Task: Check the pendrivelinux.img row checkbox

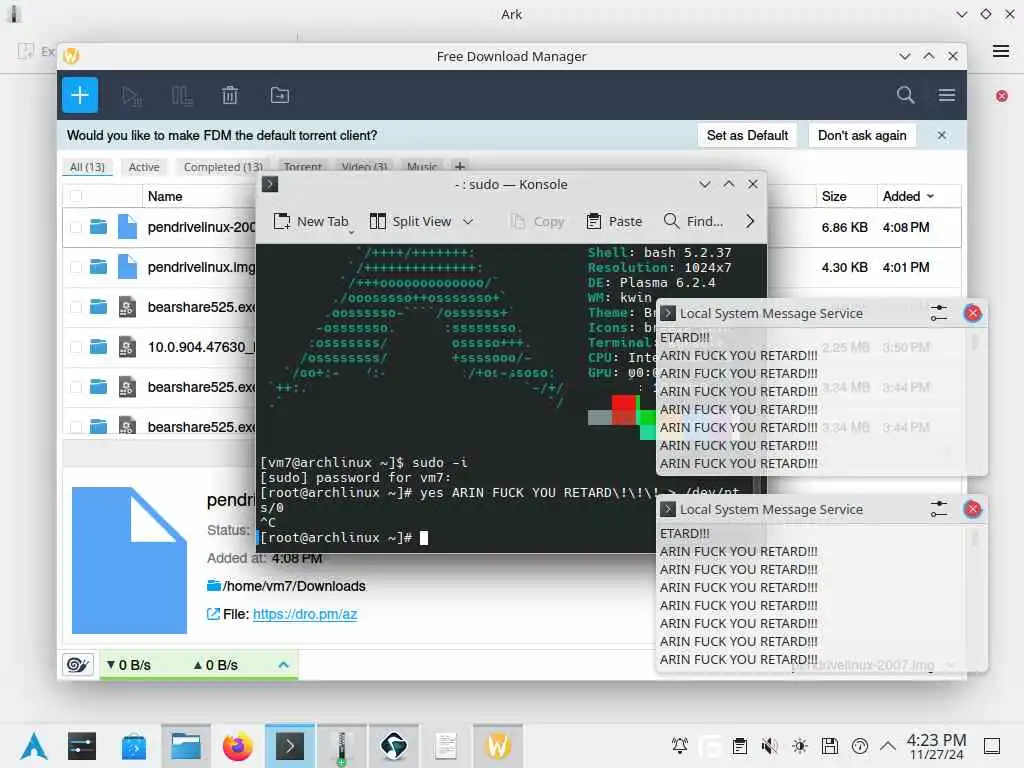Action: pyautogui.click(x=76, y=267)
